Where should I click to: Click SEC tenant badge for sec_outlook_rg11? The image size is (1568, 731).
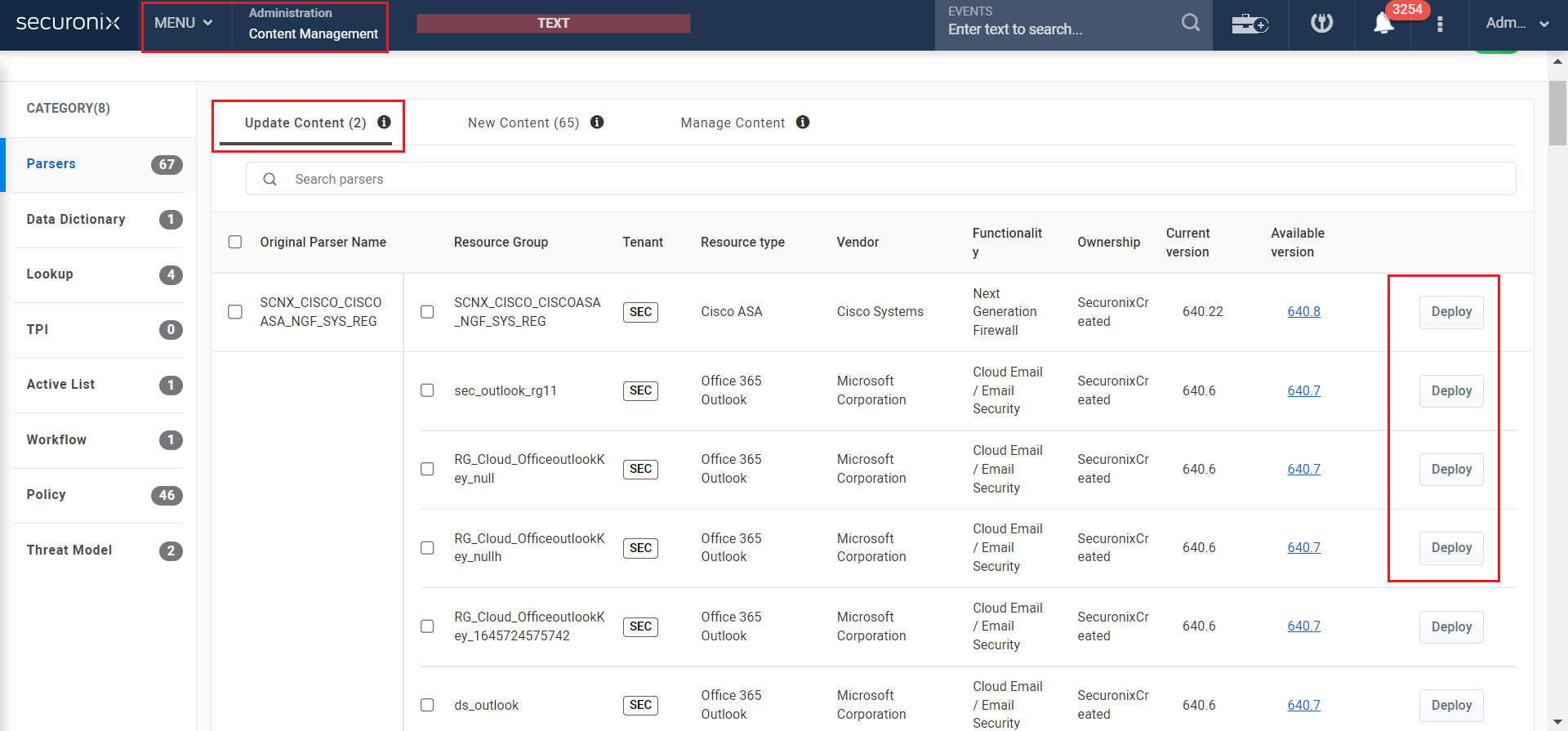click(x=640, y=390)
